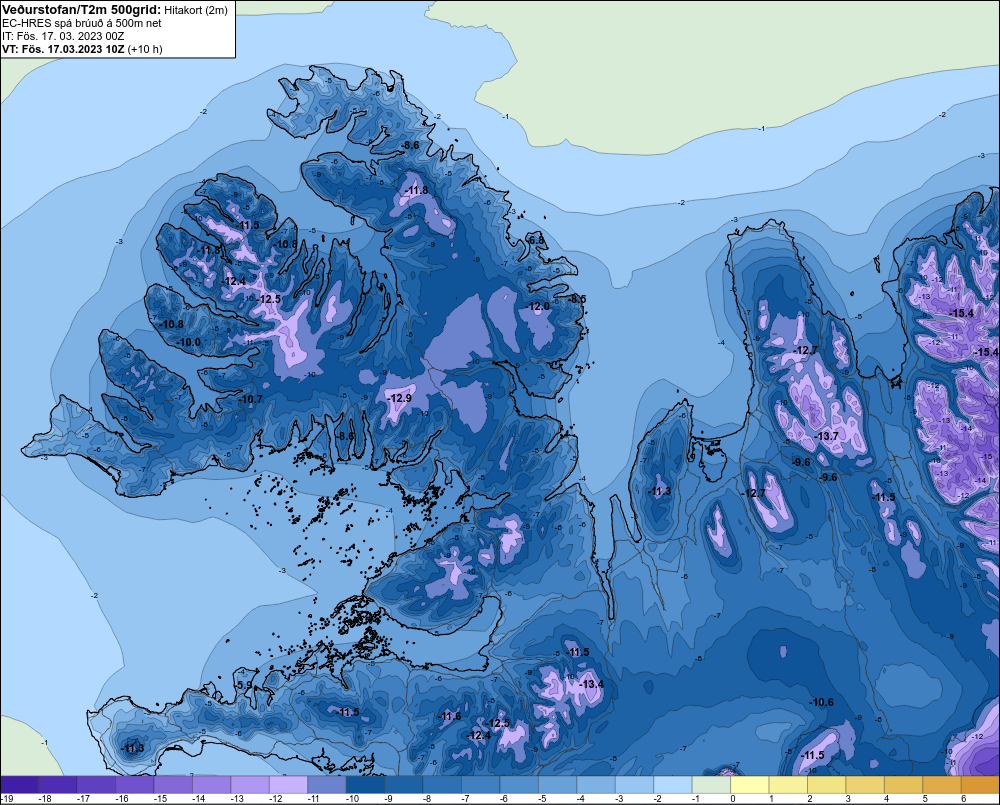This screenshot has height=805, width=1000.
Task: Click the '6' legend scale number
Action: point(964,799)
